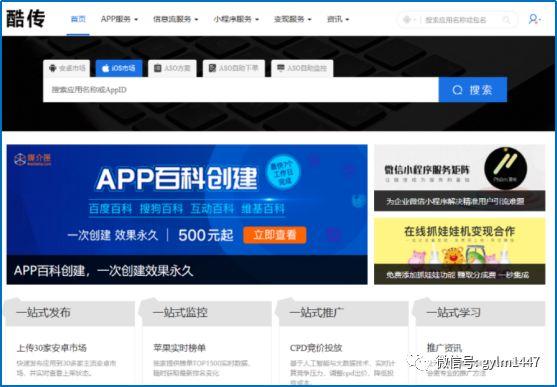
Task: Click the monitor icon on ASO自助监控 tab
Action: pos(281,68)
